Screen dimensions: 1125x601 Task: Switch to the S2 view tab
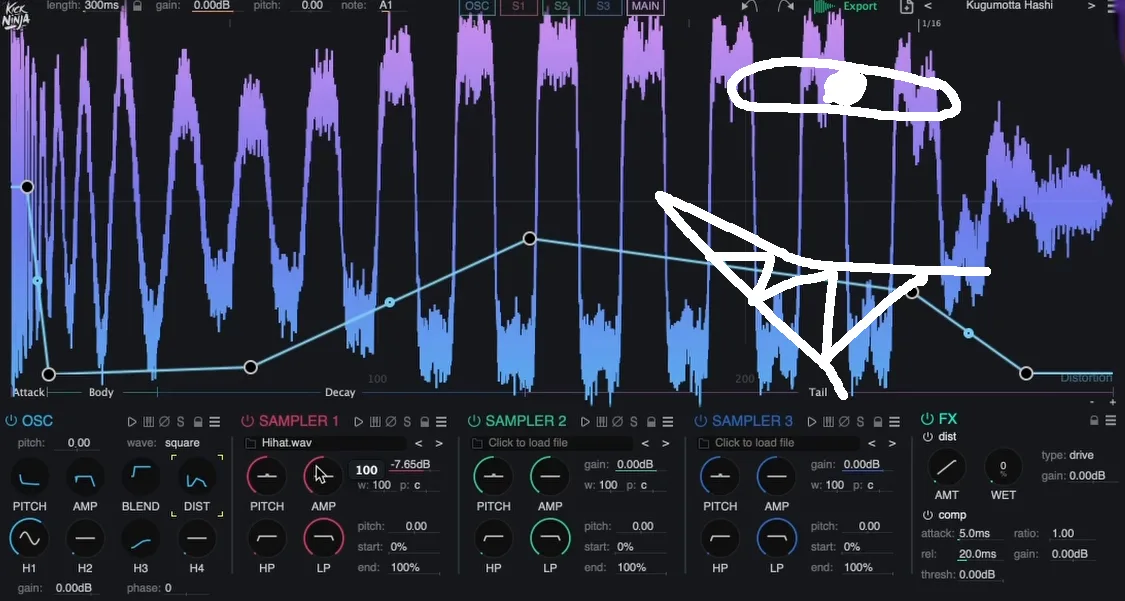point(561,6)
